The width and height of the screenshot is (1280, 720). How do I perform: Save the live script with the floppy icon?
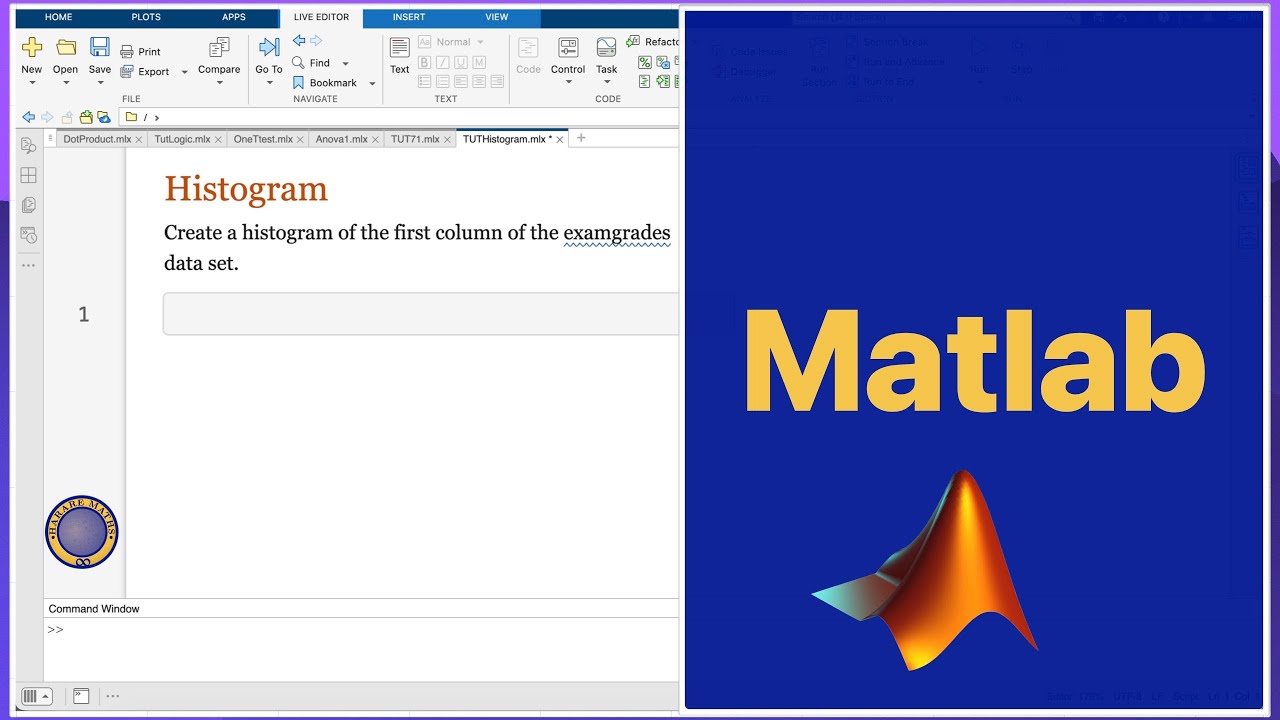pyautogui.click(x=100, y=47)
